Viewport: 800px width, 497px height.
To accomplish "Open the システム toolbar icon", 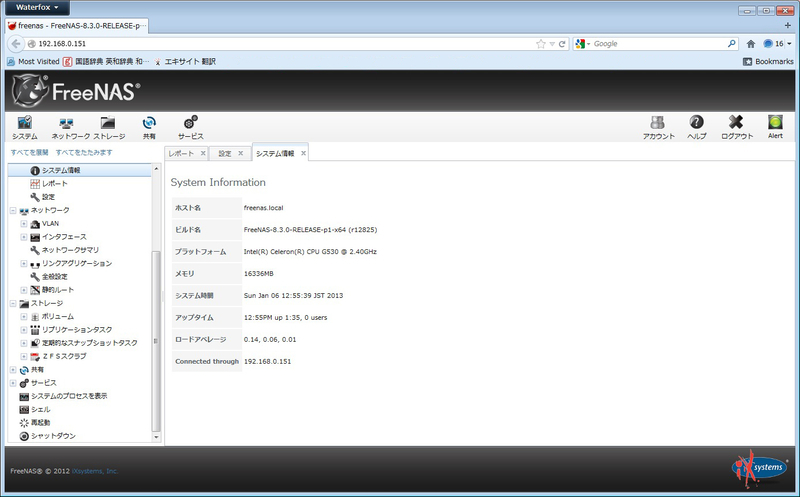I will click(24, 127).
